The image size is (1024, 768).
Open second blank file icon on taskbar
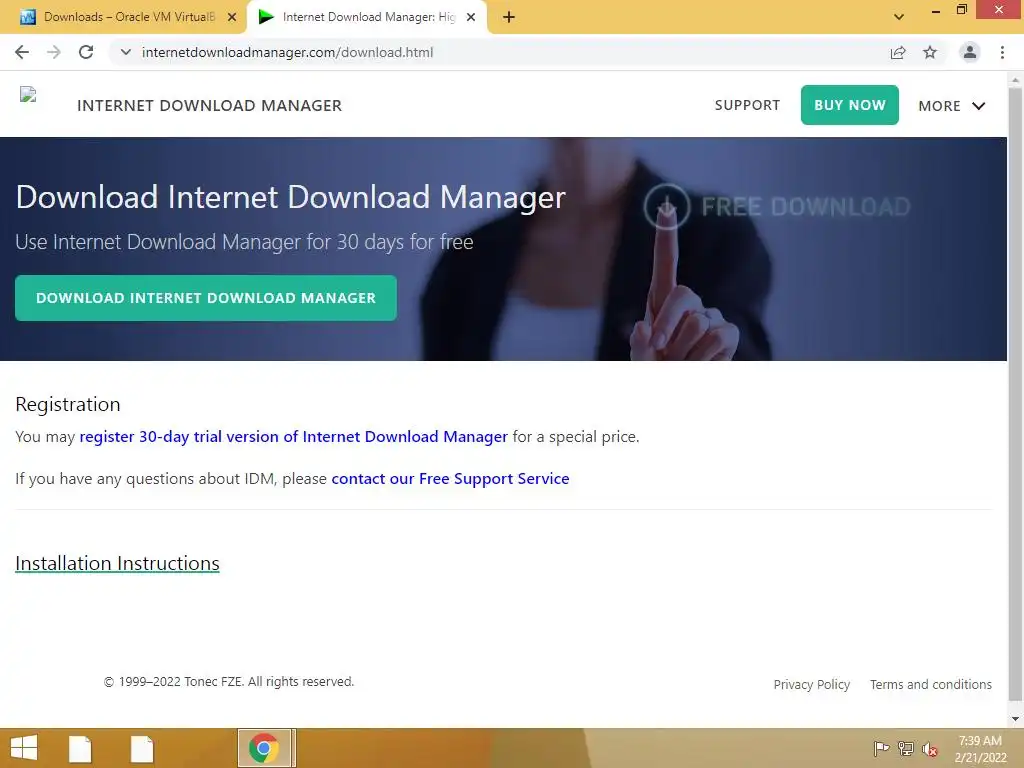142,749
